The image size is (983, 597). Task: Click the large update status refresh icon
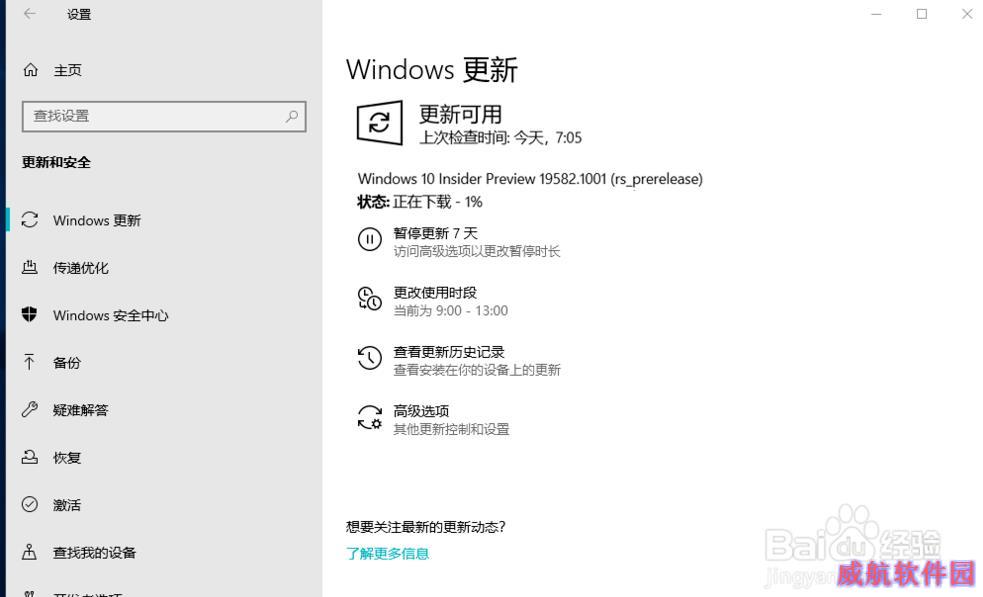[379, 122]
